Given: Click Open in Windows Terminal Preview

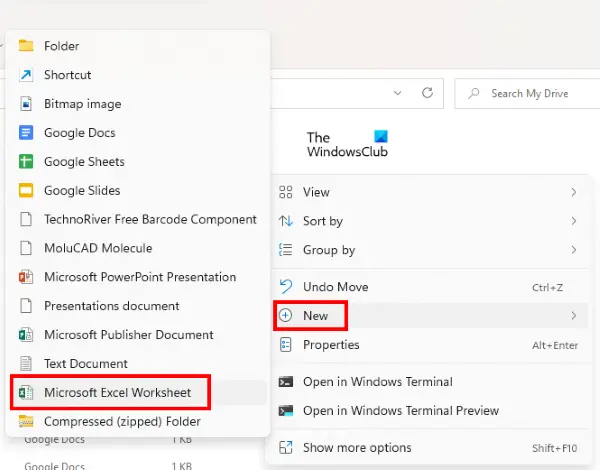Looking at the screenshot, I should tap(430, 410).
